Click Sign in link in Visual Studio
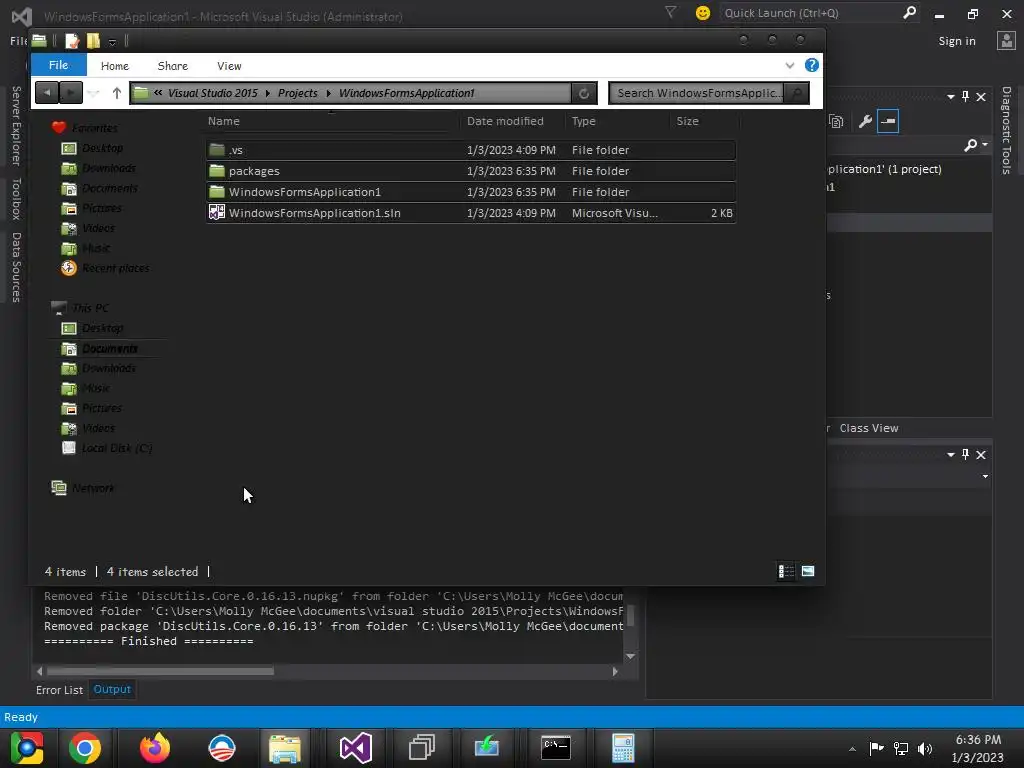This screenshot has width=1024, height=768. [957, 41]
